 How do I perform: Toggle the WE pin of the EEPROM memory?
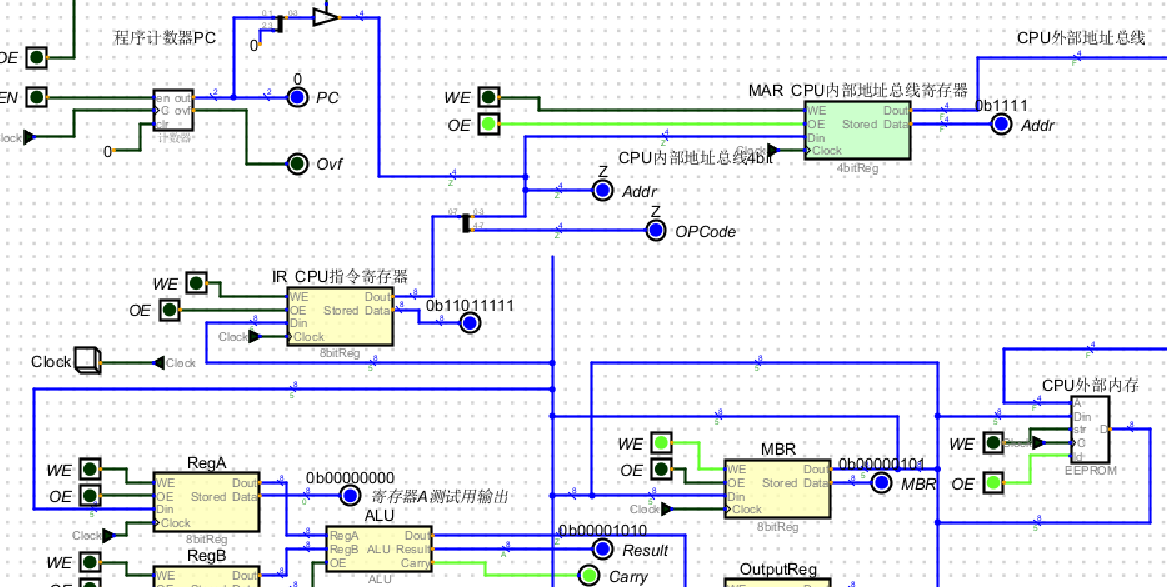tap(994, 443)
